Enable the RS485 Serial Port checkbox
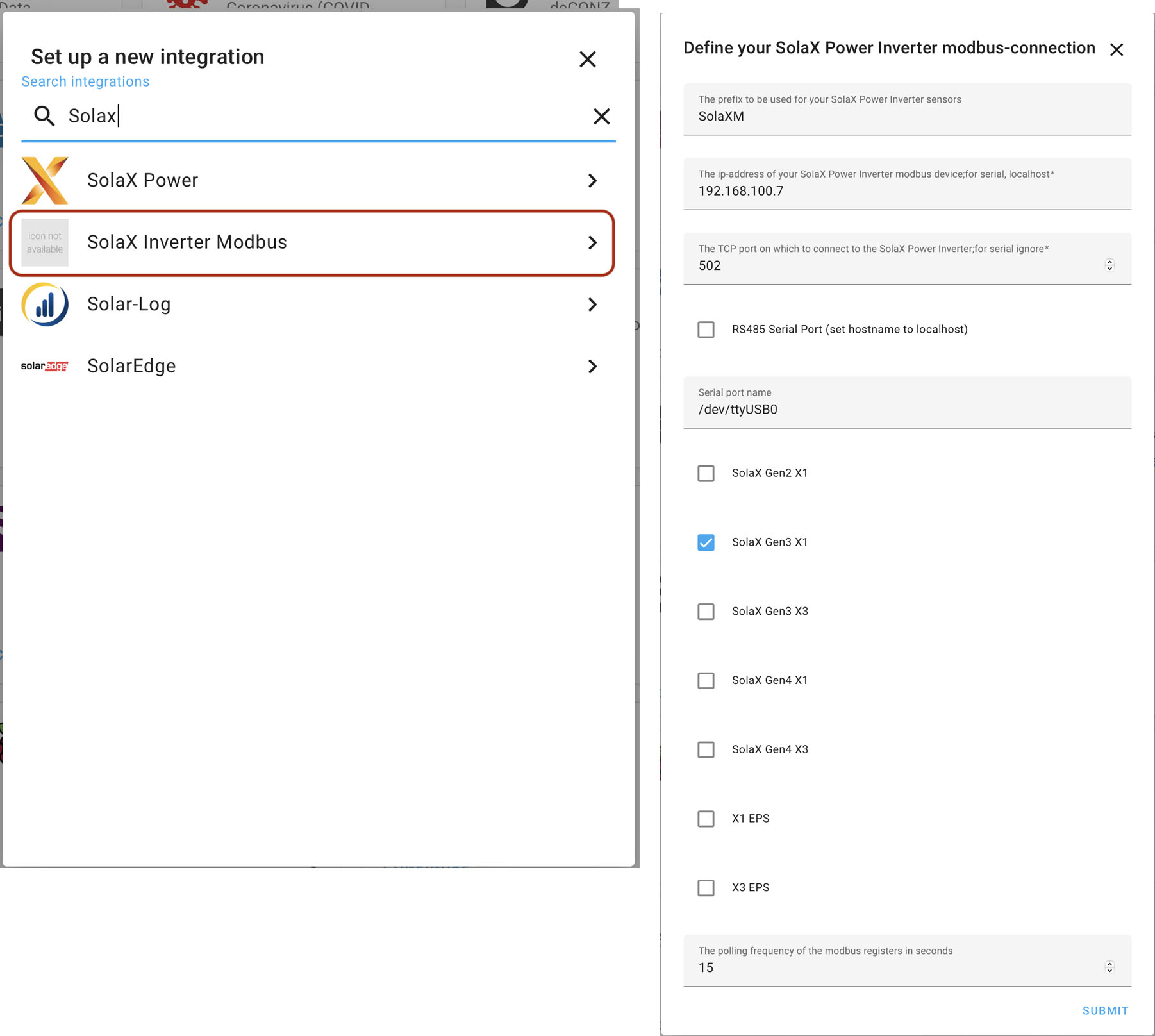The width and height of the screenshot is (1155, 1036). pyautogui.click(x=706, y=330)
